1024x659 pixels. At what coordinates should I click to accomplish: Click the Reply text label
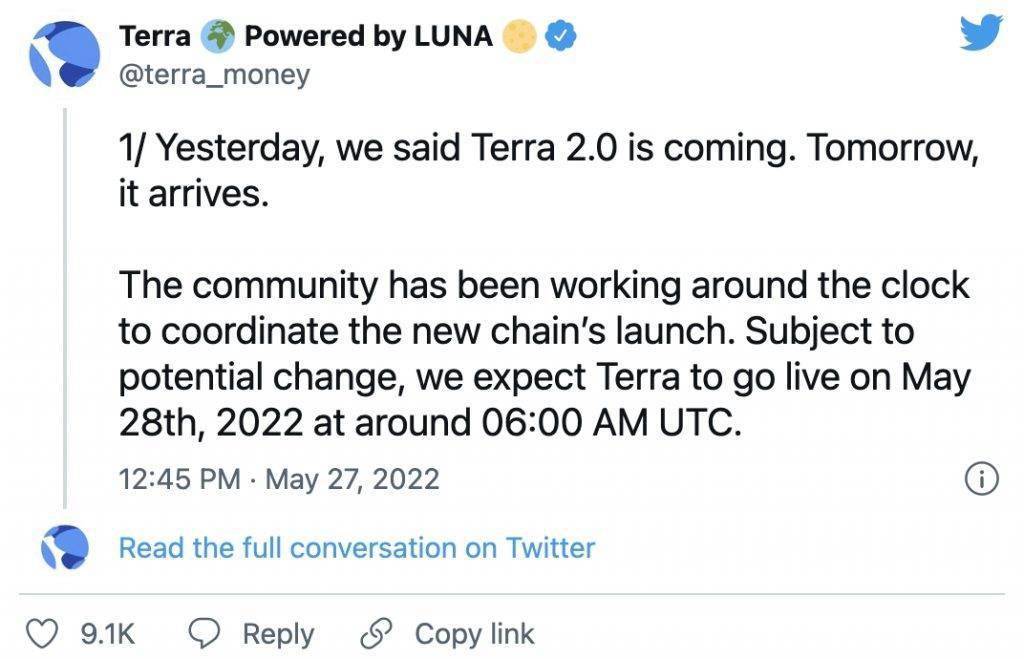click(277, 632)
